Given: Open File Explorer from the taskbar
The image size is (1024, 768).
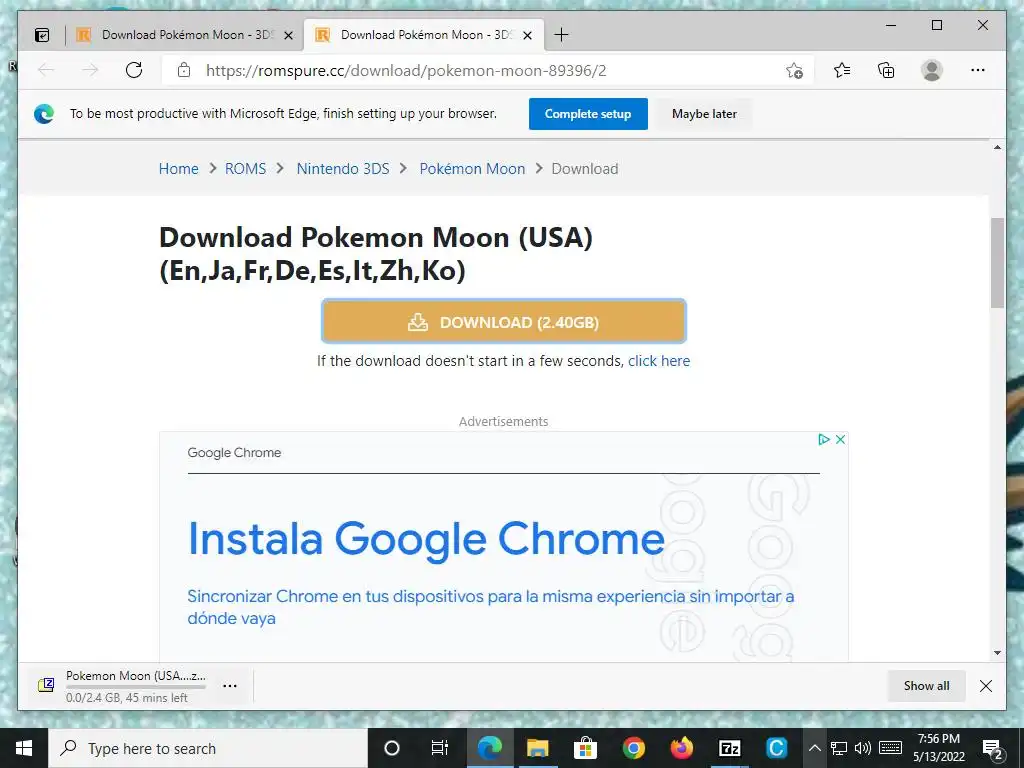Looking at the screenshot, I should coord(537,748).
